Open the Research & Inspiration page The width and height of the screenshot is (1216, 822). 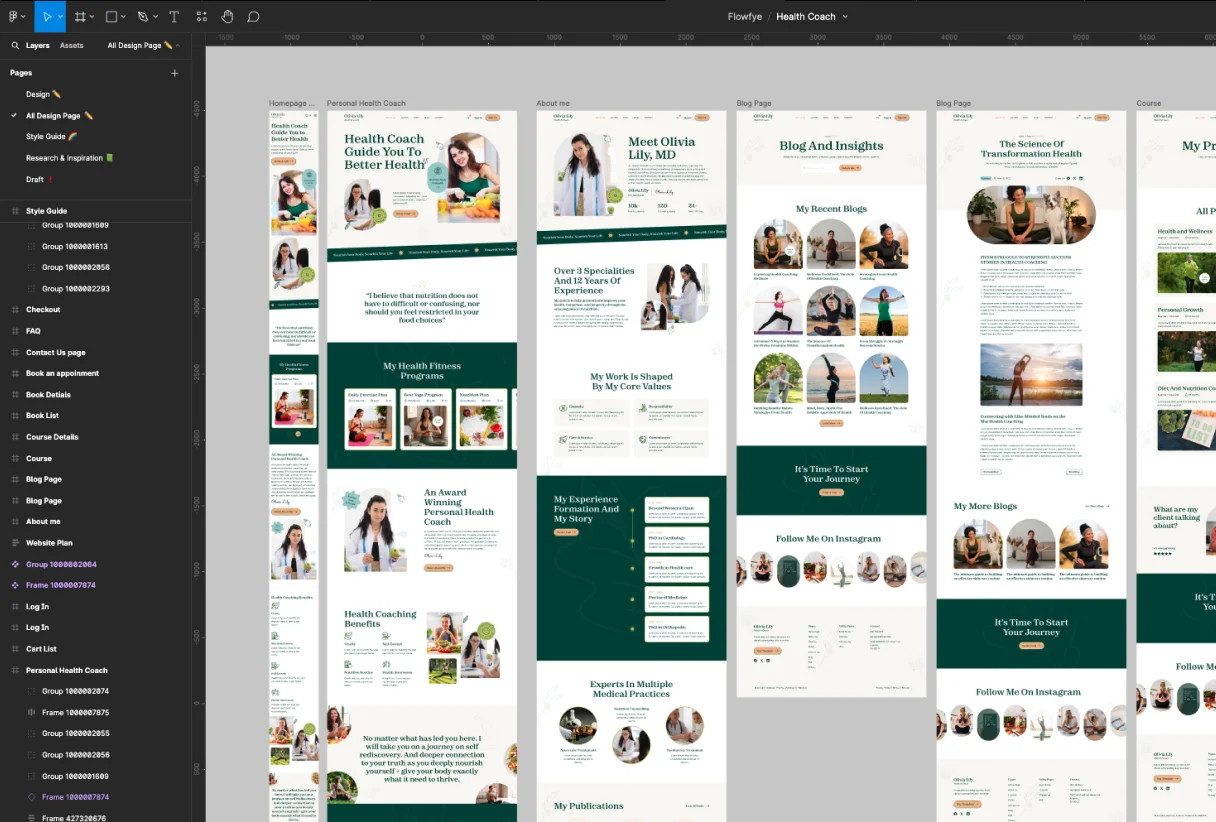point(70,158)
